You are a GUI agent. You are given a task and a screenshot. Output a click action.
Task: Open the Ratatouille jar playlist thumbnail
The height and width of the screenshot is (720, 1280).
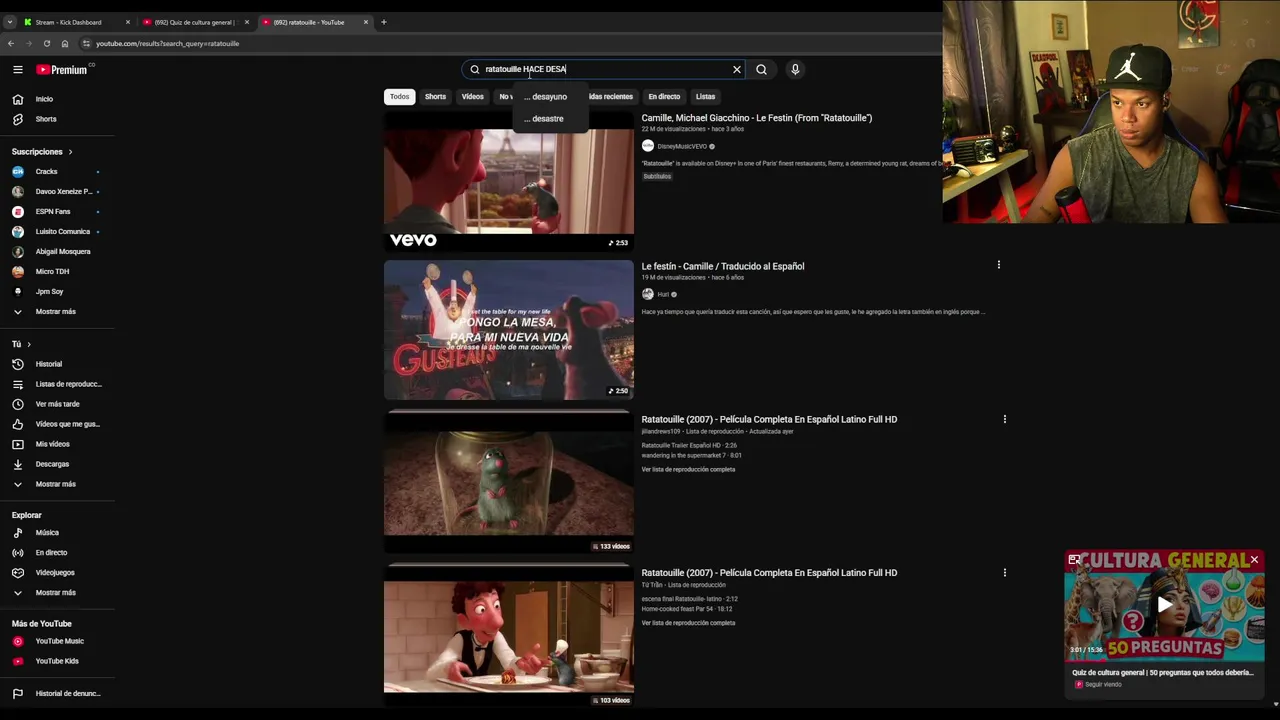point(509,481)
